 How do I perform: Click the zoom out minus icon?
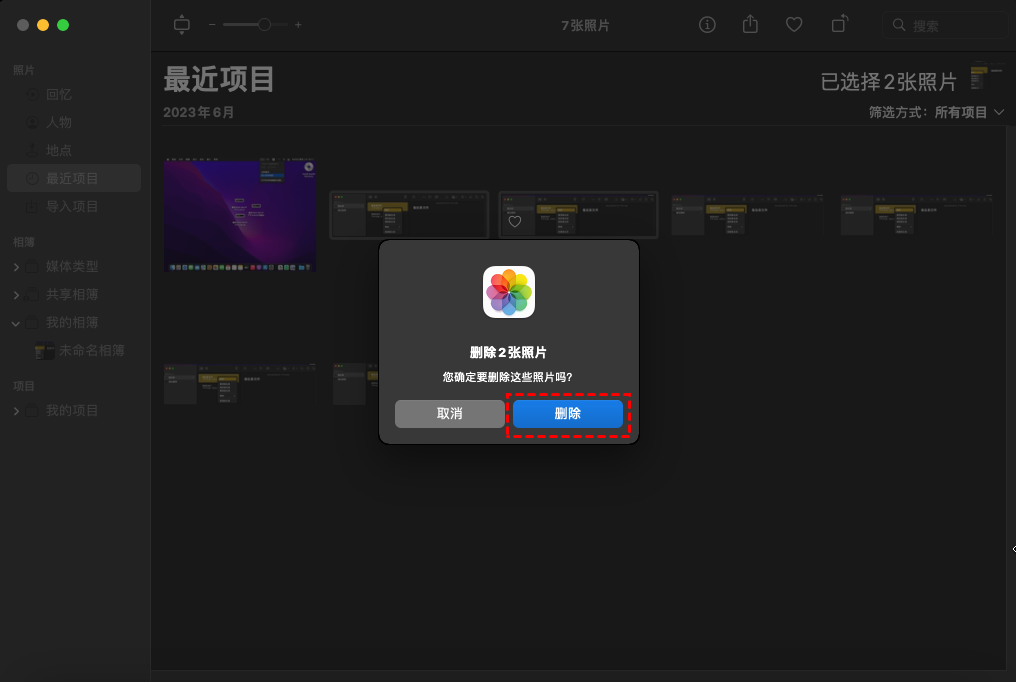(212, 25)
